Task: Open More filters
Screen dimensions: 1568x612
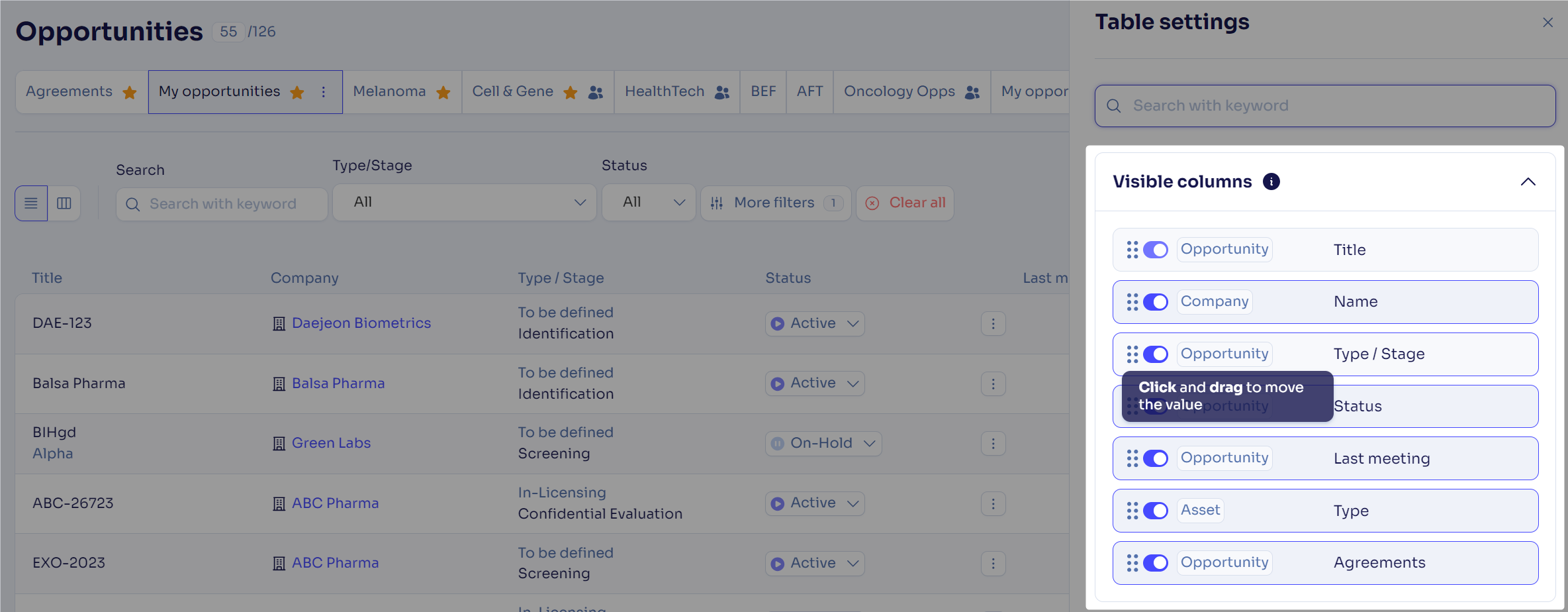Action: click(776, 203)
